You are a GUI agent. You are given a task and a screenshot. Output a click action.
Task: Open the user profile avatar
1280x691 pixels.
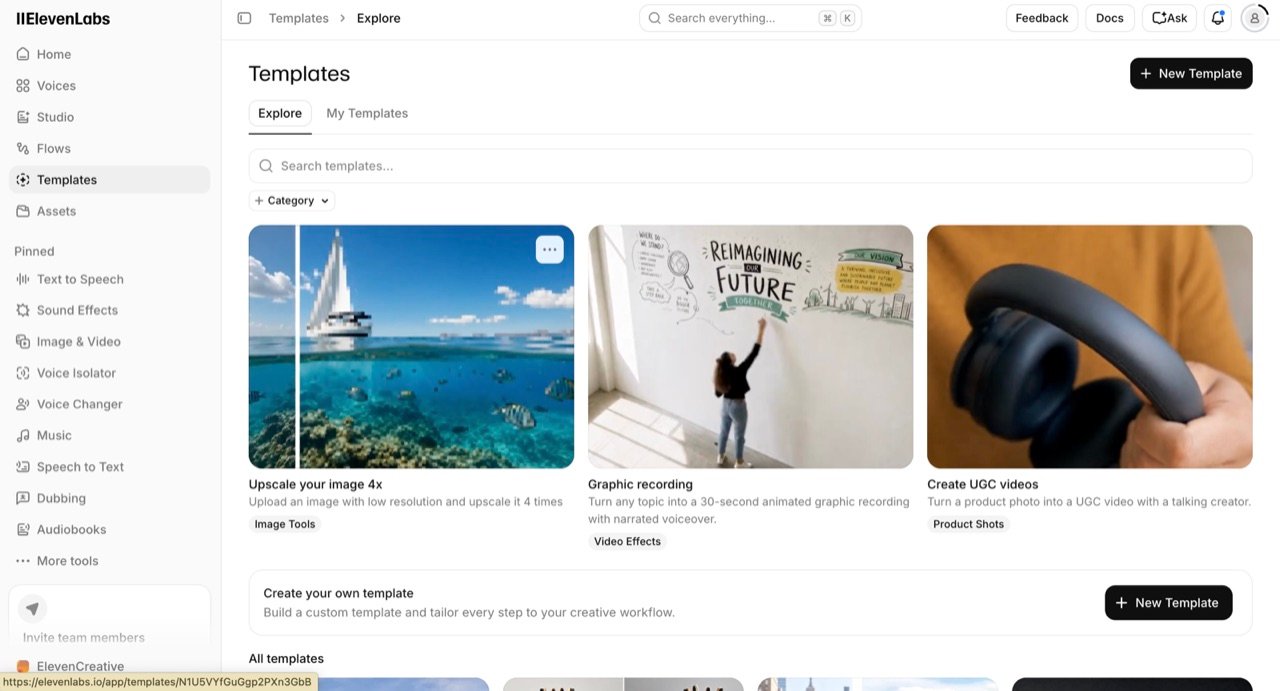point(1254,18)
